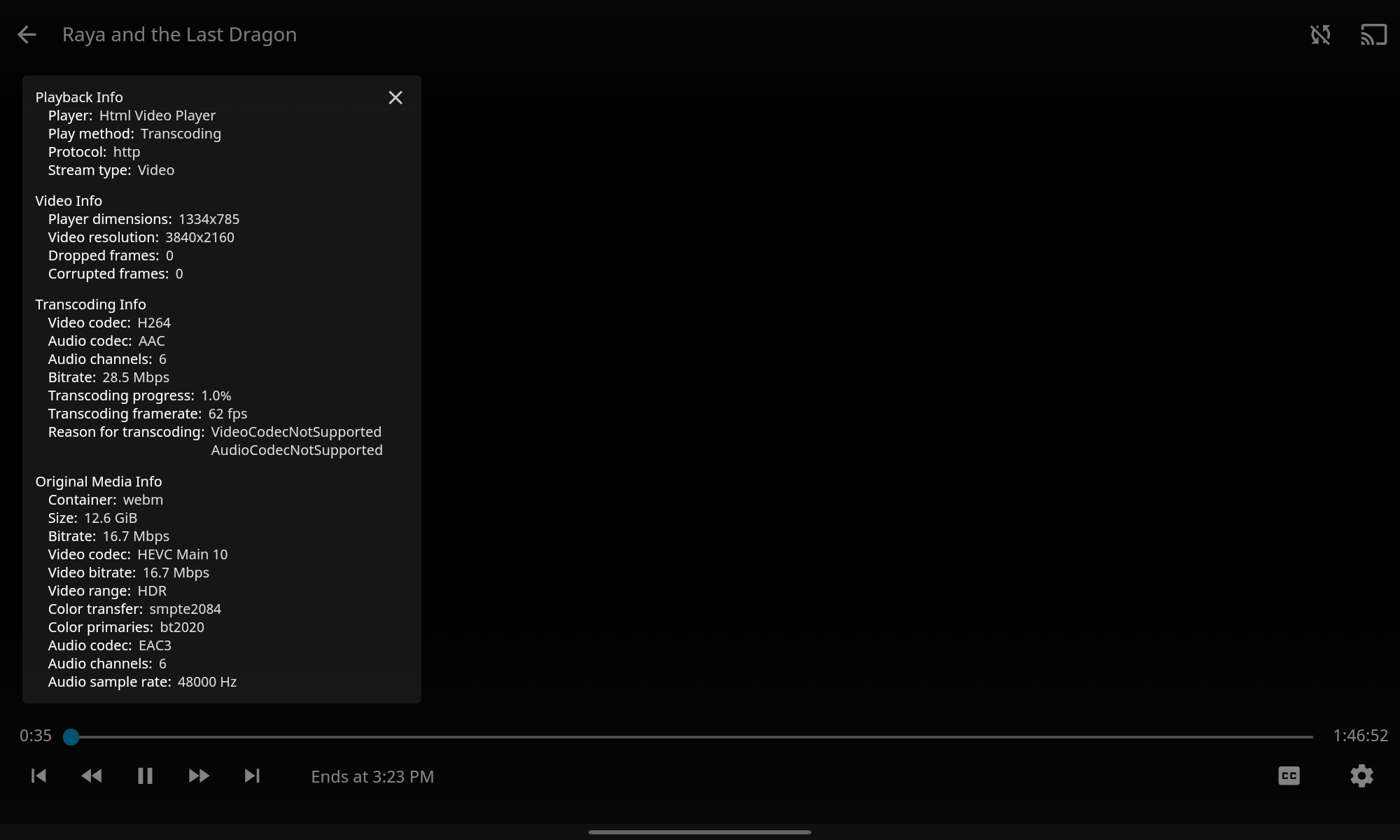Close the Playback Info panel
The image size is (1400, 840).
click(x=395, y=98)
